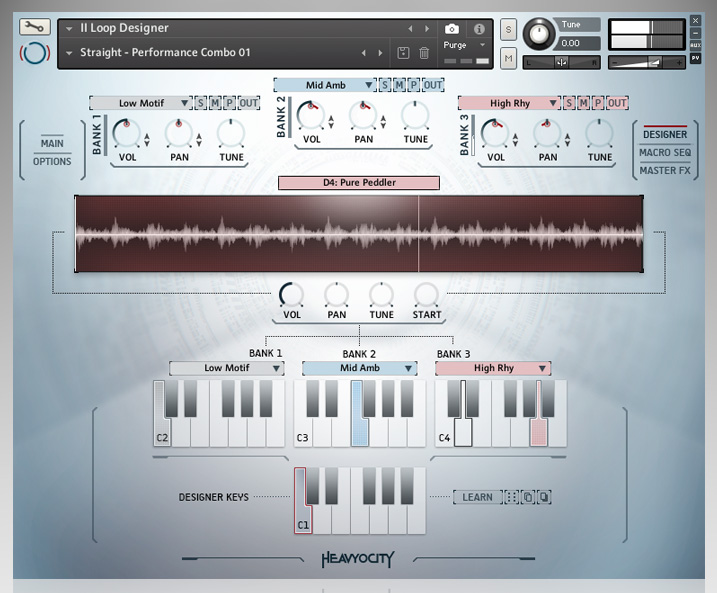Open Bank 3 High Rhy dropdown at top
717x593 pixels.
coord(509,103)
